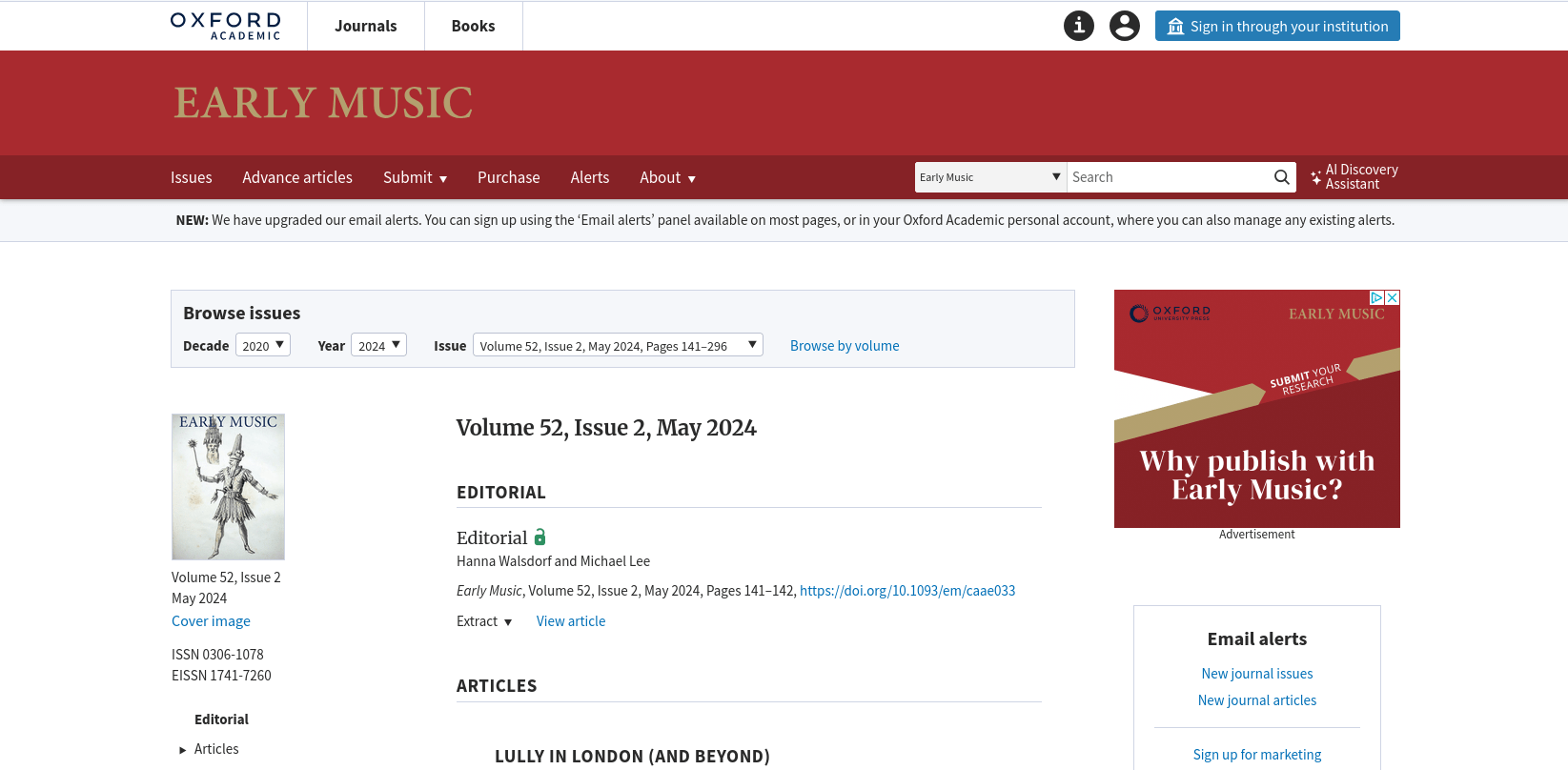Open the user account icon
Screen dimensions: 1568x770
[1125, 26]
